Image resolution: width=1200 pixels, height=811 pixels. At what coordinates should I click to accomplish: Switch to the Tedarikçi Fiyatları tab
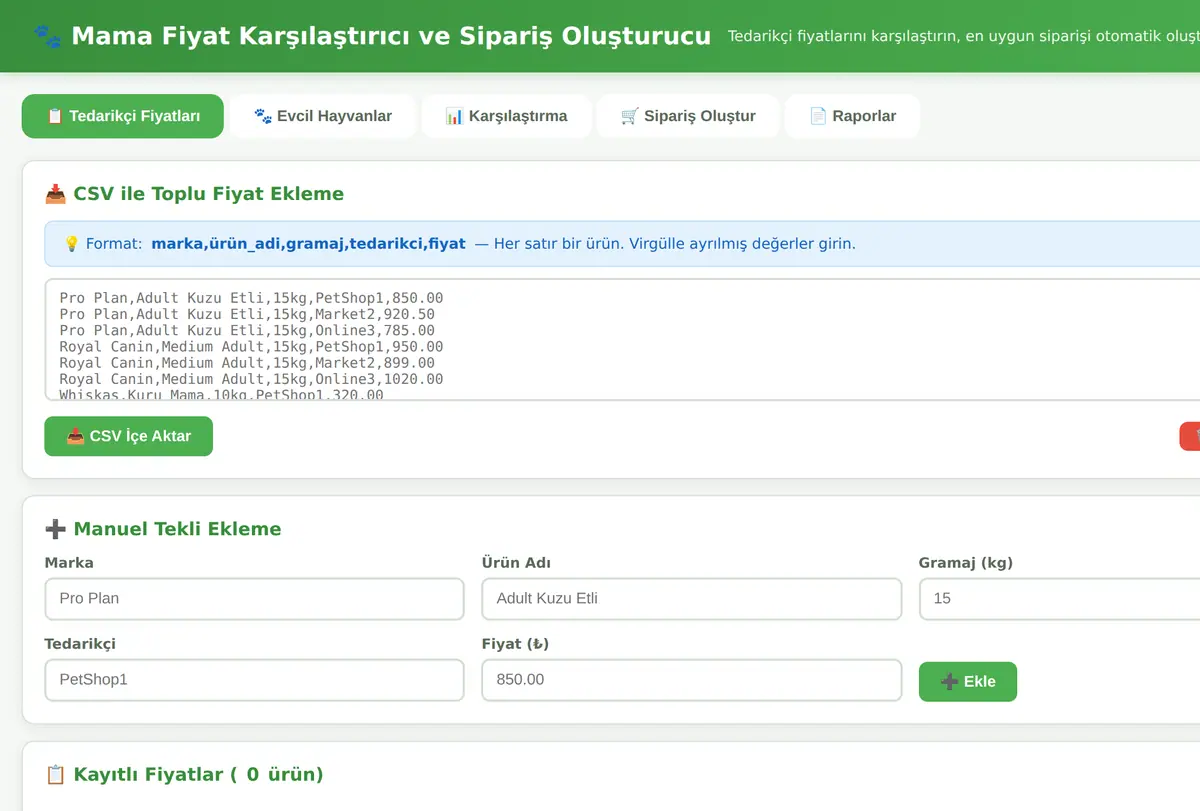[123, 116]
